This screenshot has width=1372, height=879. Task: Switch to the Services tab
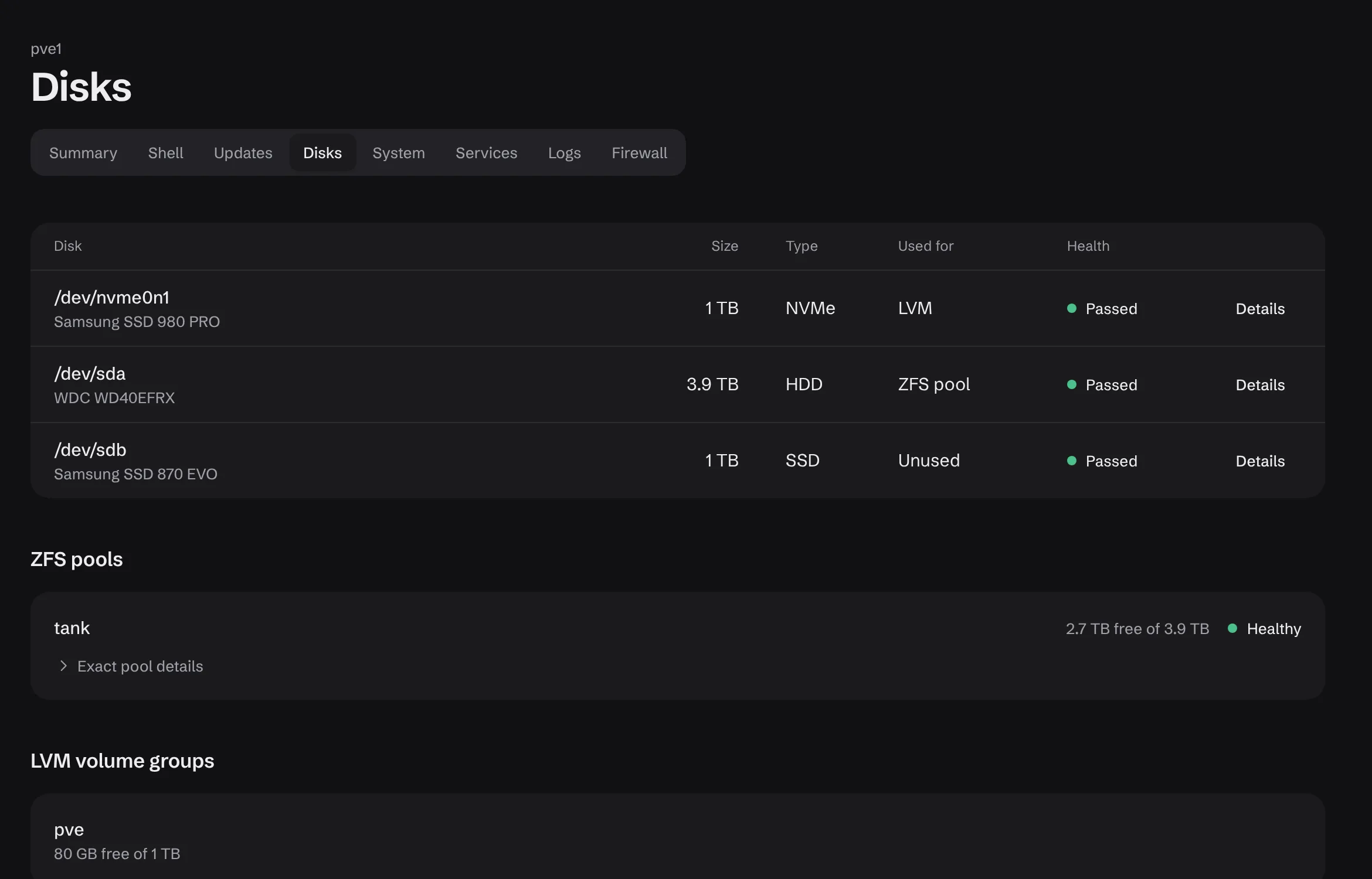click(487, 153)
